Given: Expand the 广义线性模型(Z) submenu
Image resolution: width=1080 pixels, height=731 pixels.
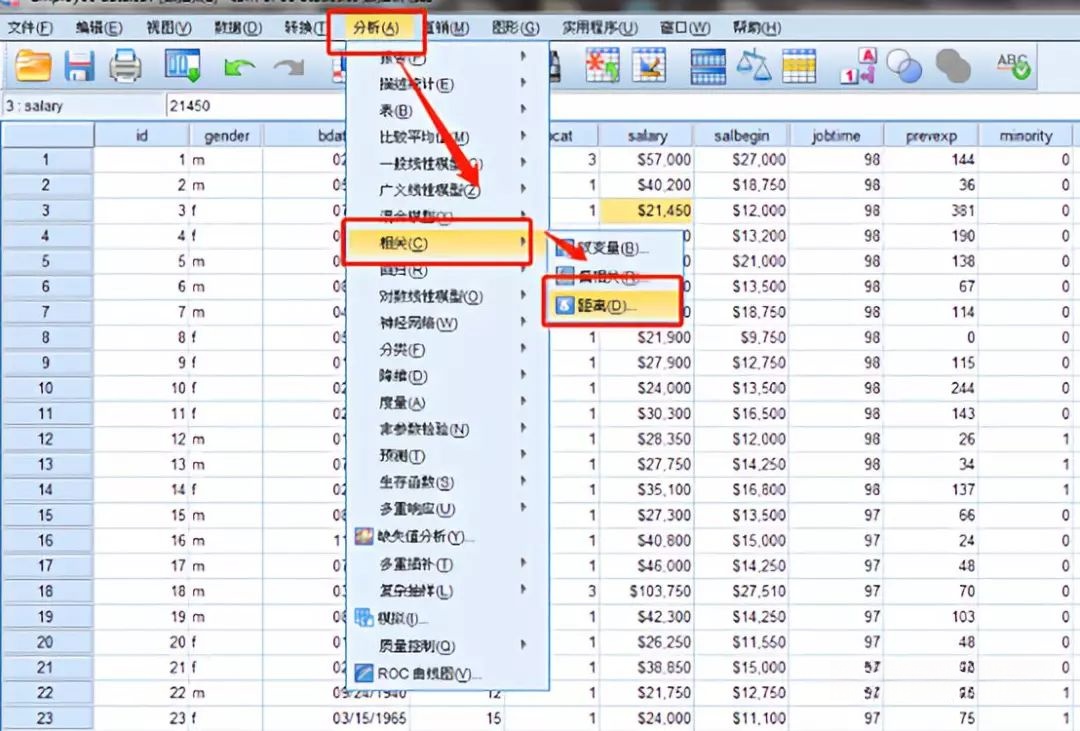Looking at the screenshot, I should (448, 190).
